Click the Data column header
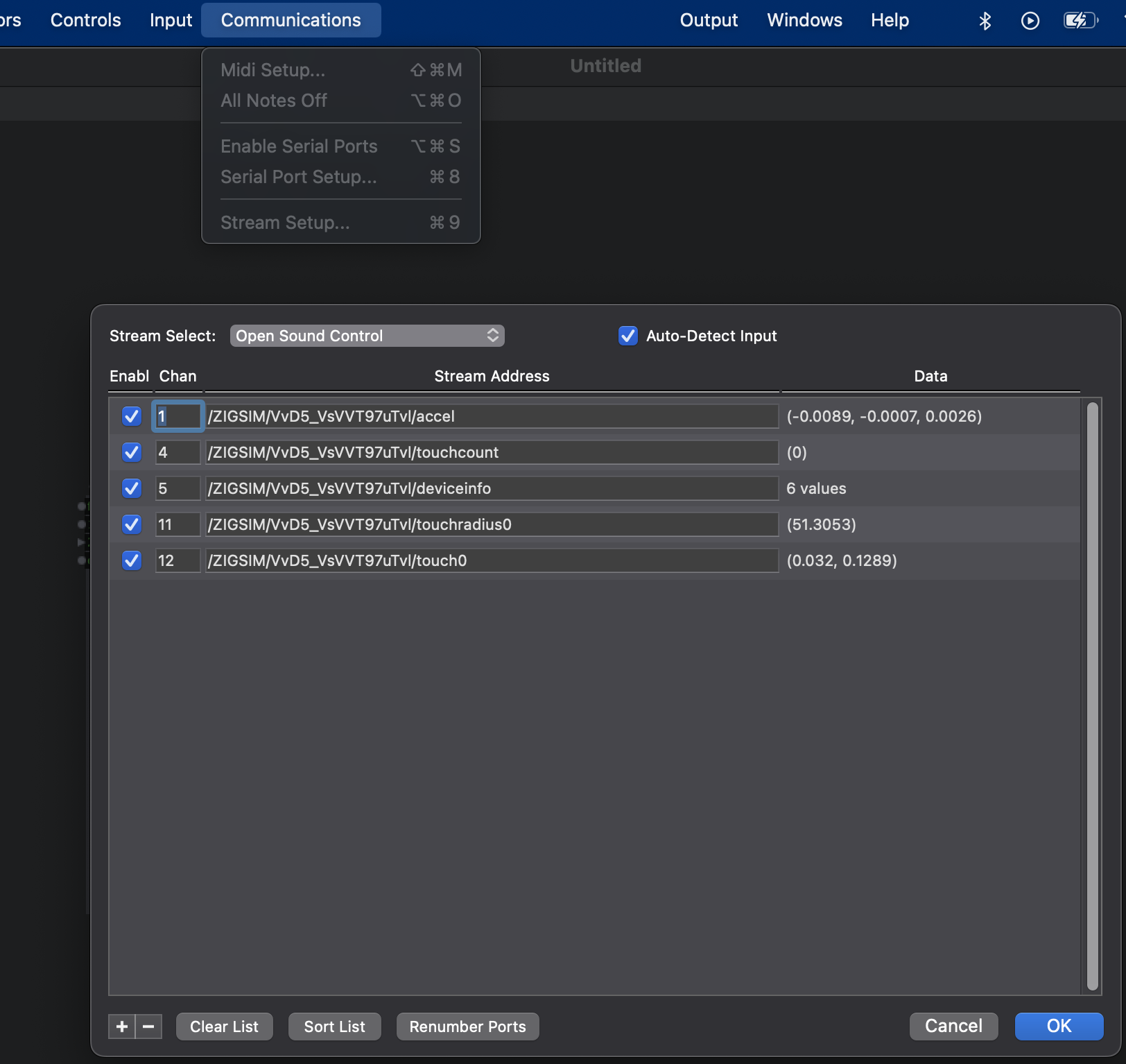 pyautogui.click(x=930, y=376)
